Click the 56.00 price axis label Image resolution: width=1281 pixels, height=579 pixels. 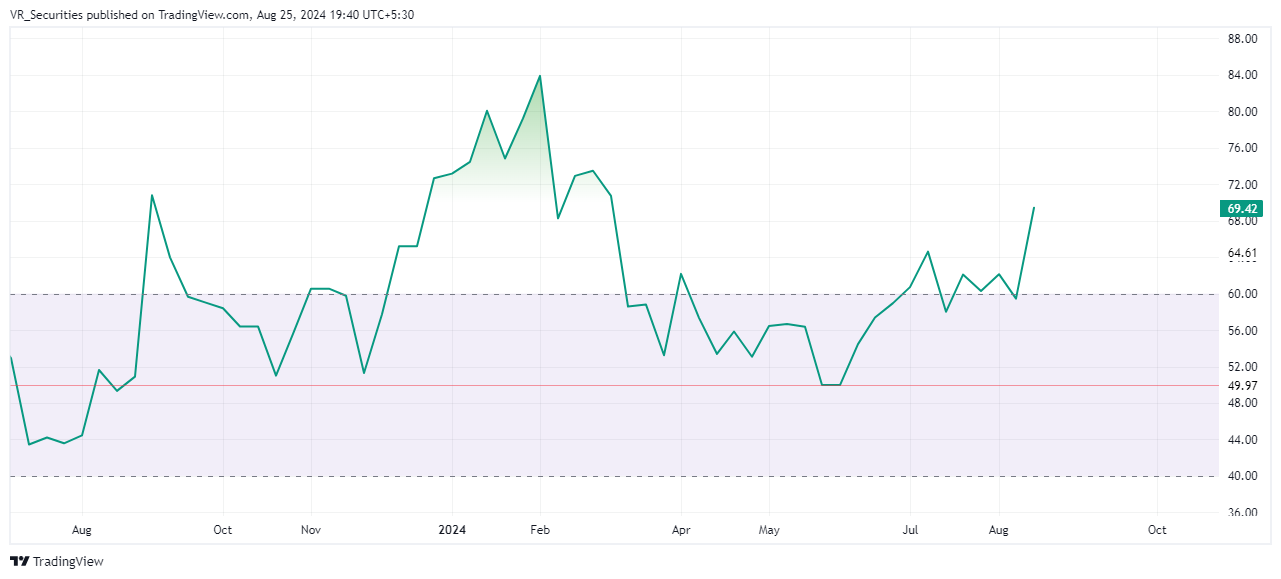point(1242,331)
